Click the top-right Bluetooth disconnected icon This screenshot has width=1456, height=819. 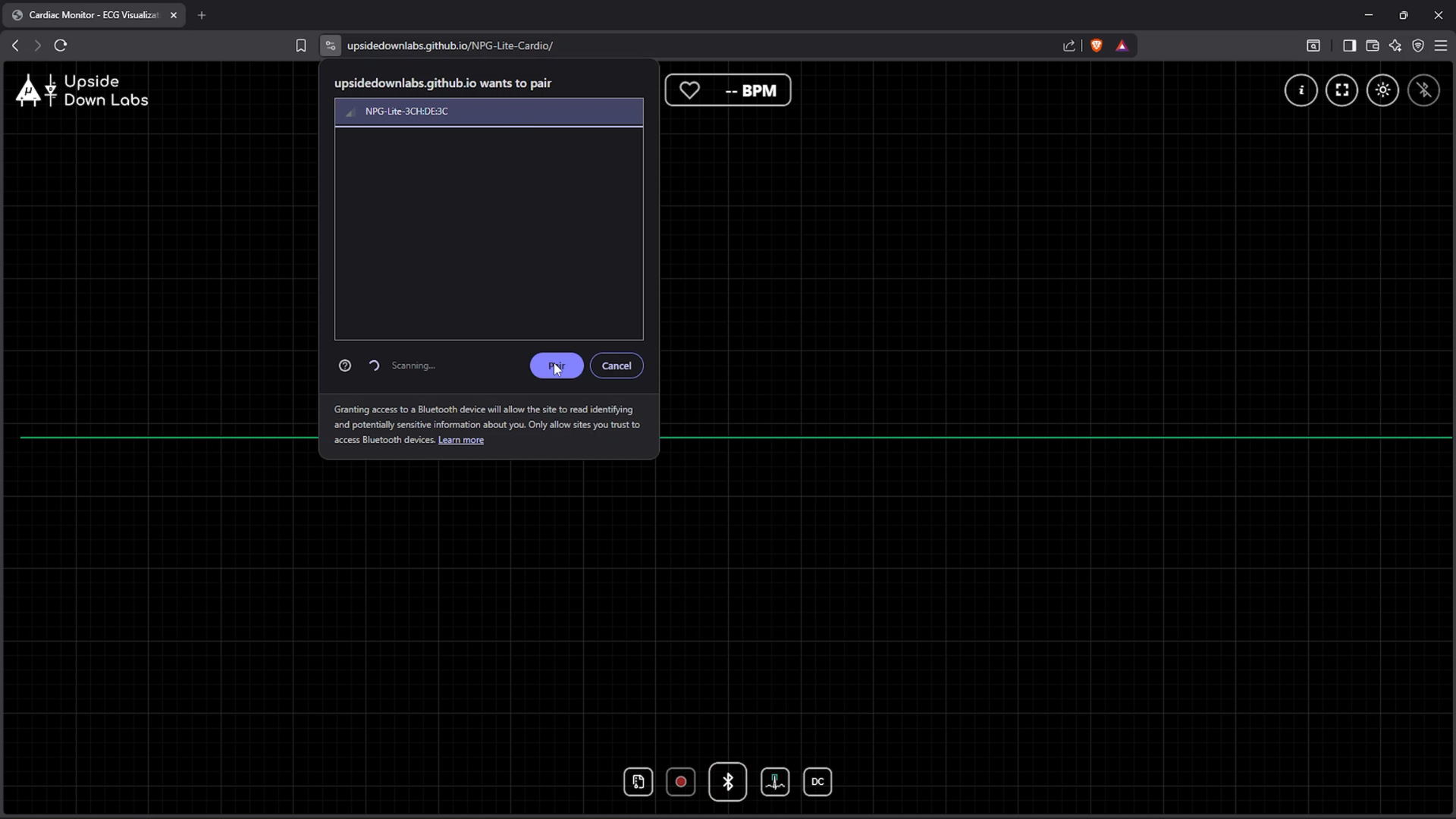coord(1424,90)
